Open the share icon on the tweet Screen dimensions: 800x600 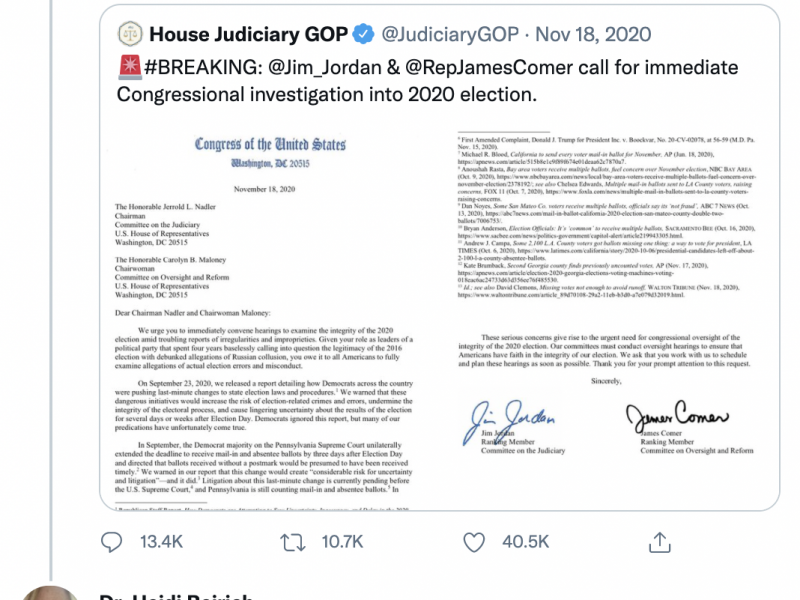coord(659,541)
